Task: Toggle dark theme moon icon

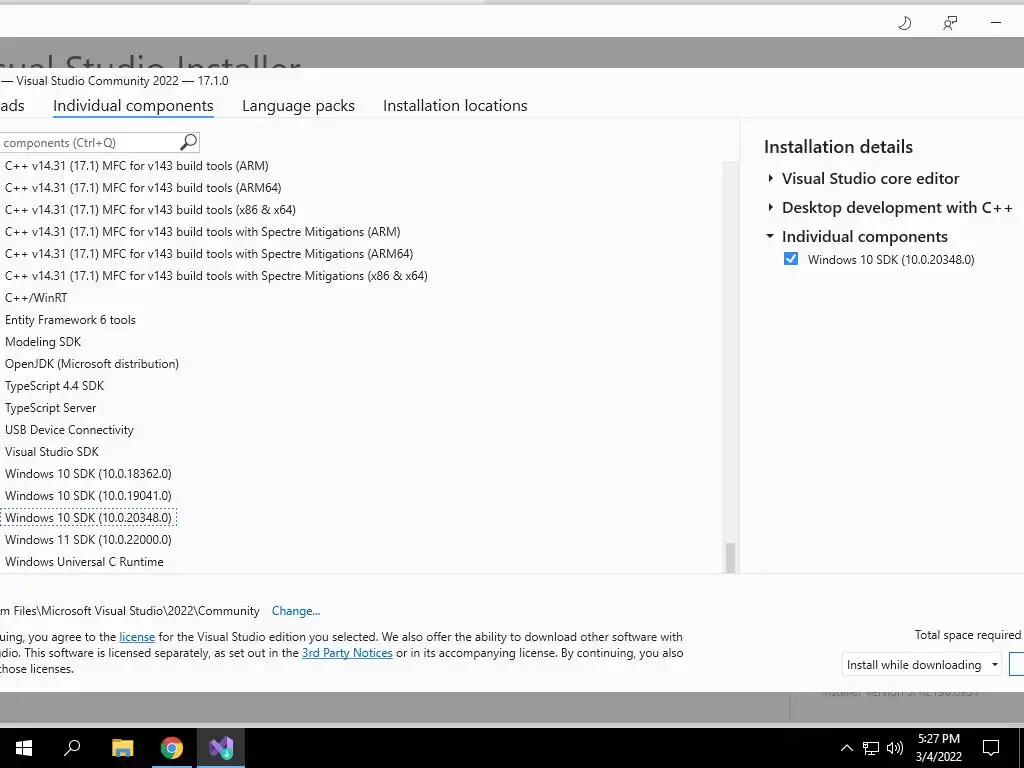Action: click(904, 24)
